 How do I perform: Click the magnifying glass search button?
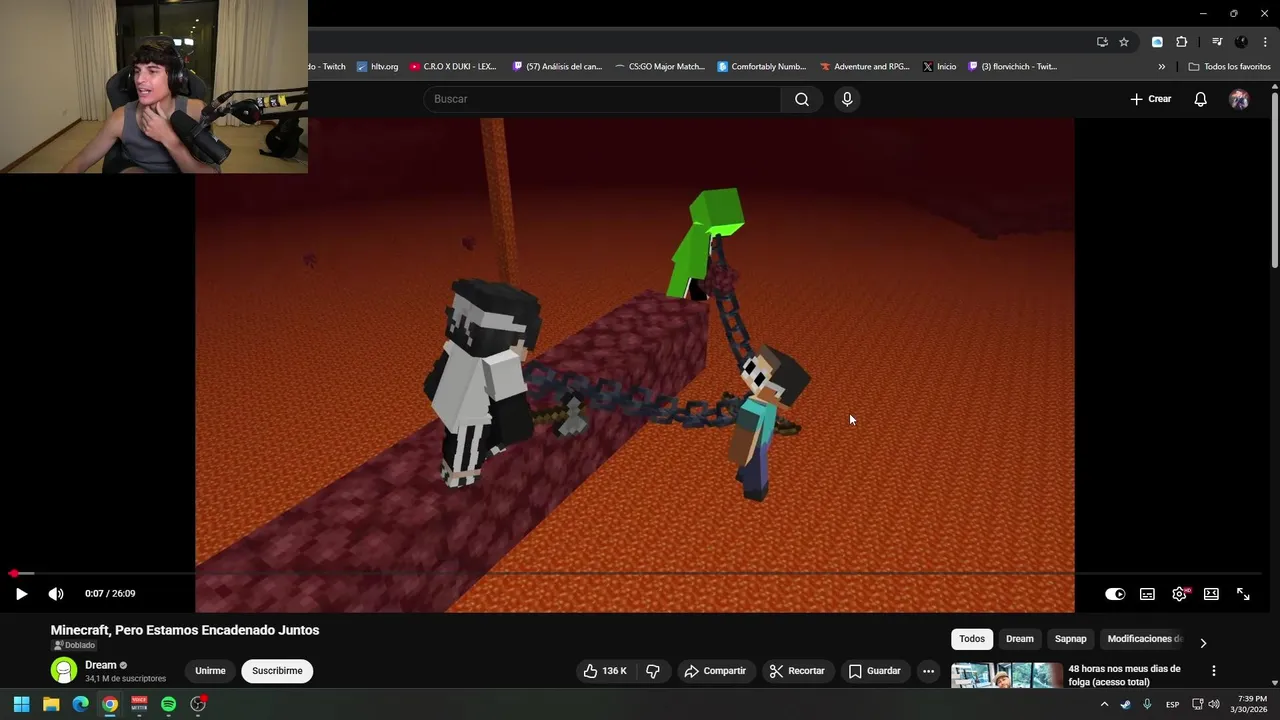802,99
